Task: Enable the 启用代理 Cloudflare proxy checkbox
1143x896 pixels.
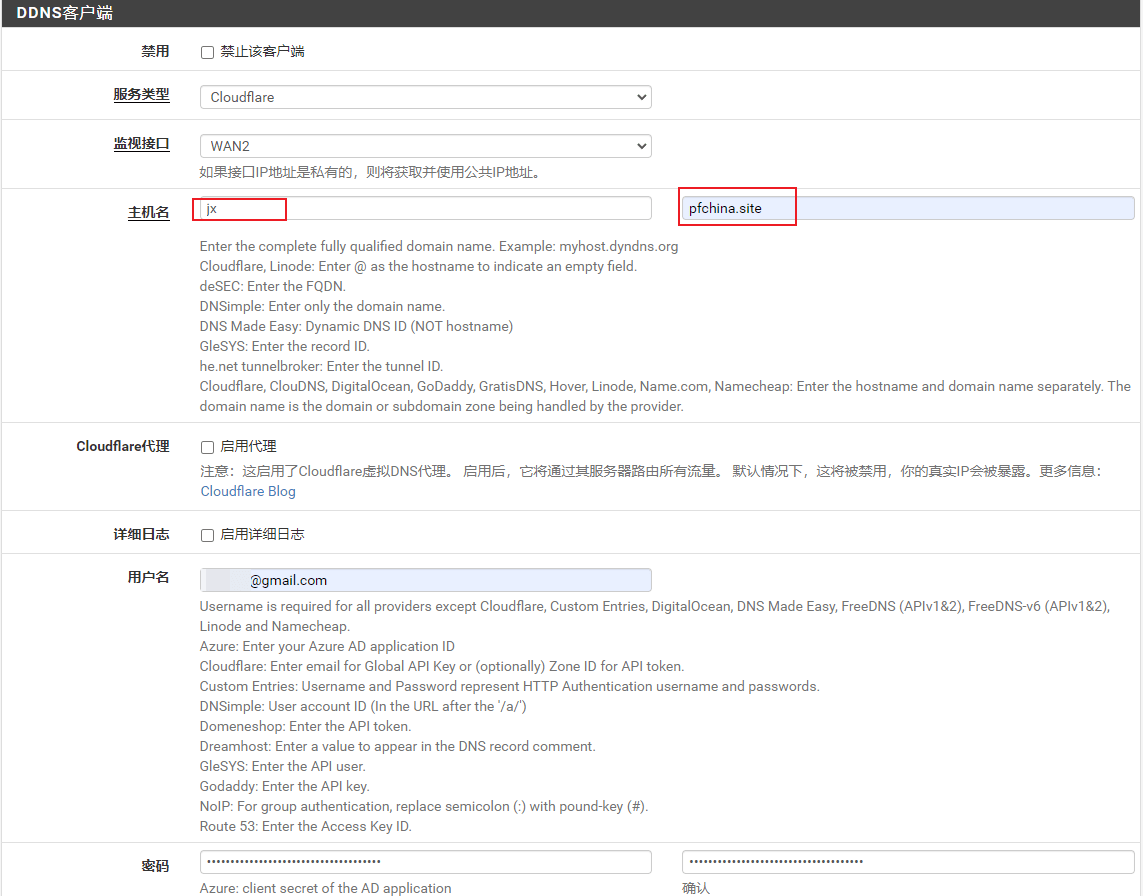Action: [208, 447]
